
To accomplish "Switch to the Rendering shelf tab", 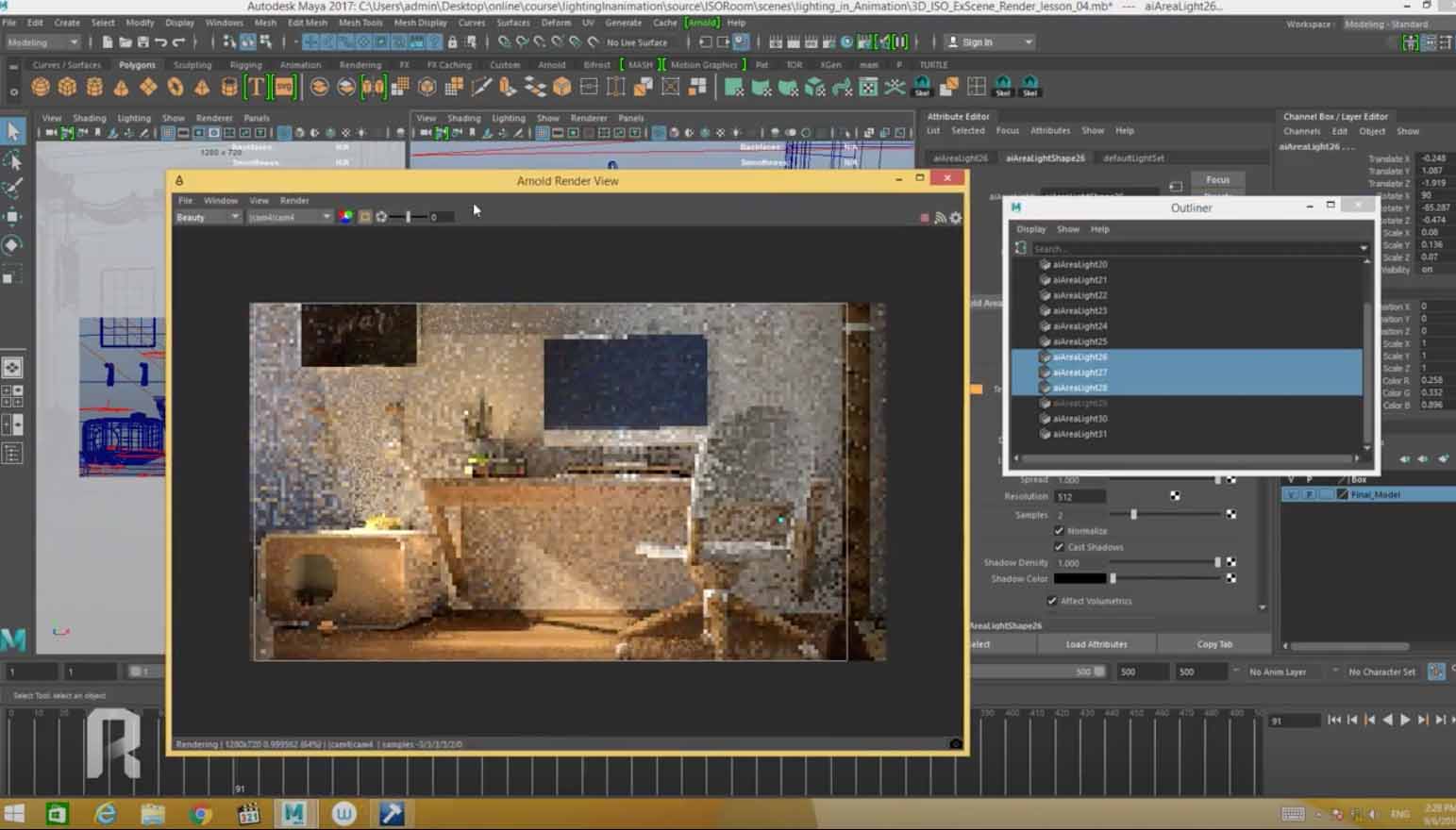I will click(360, 65).
